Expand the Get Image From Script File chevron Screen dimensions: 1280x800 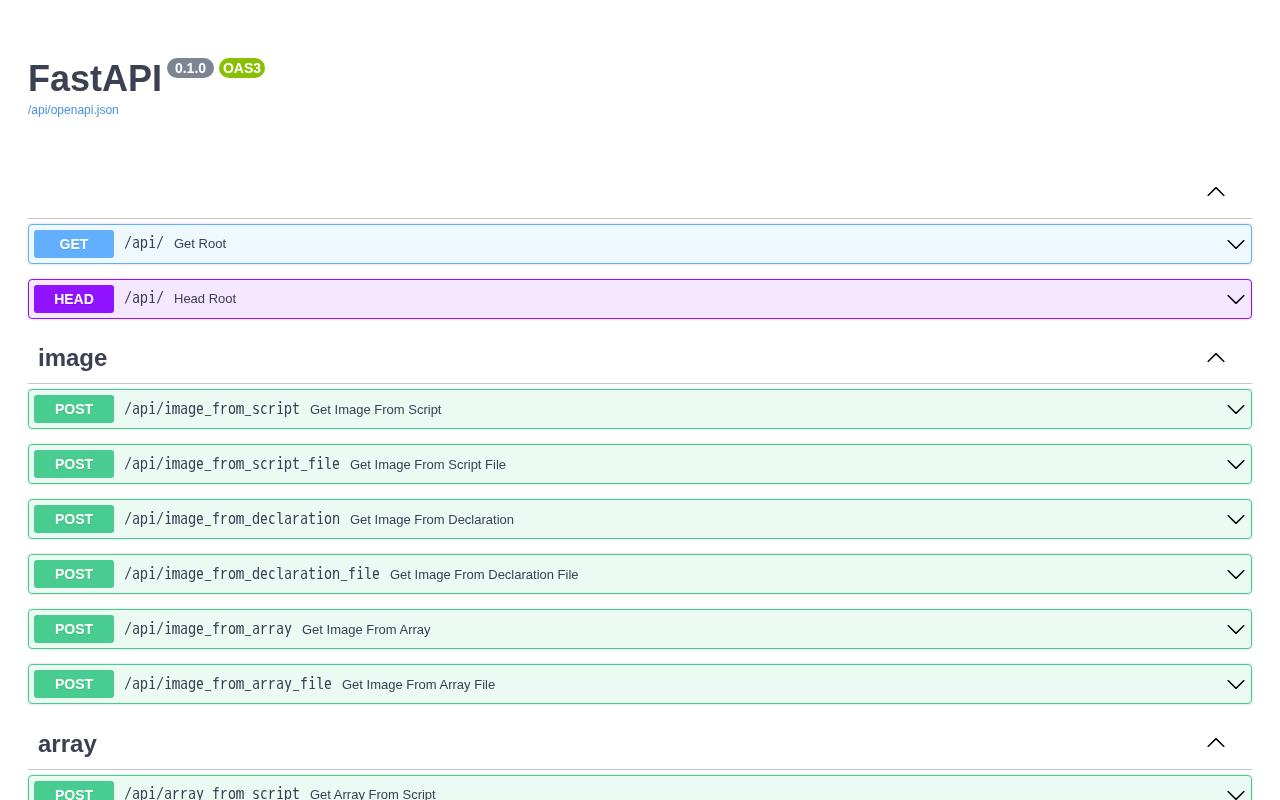1236,464
